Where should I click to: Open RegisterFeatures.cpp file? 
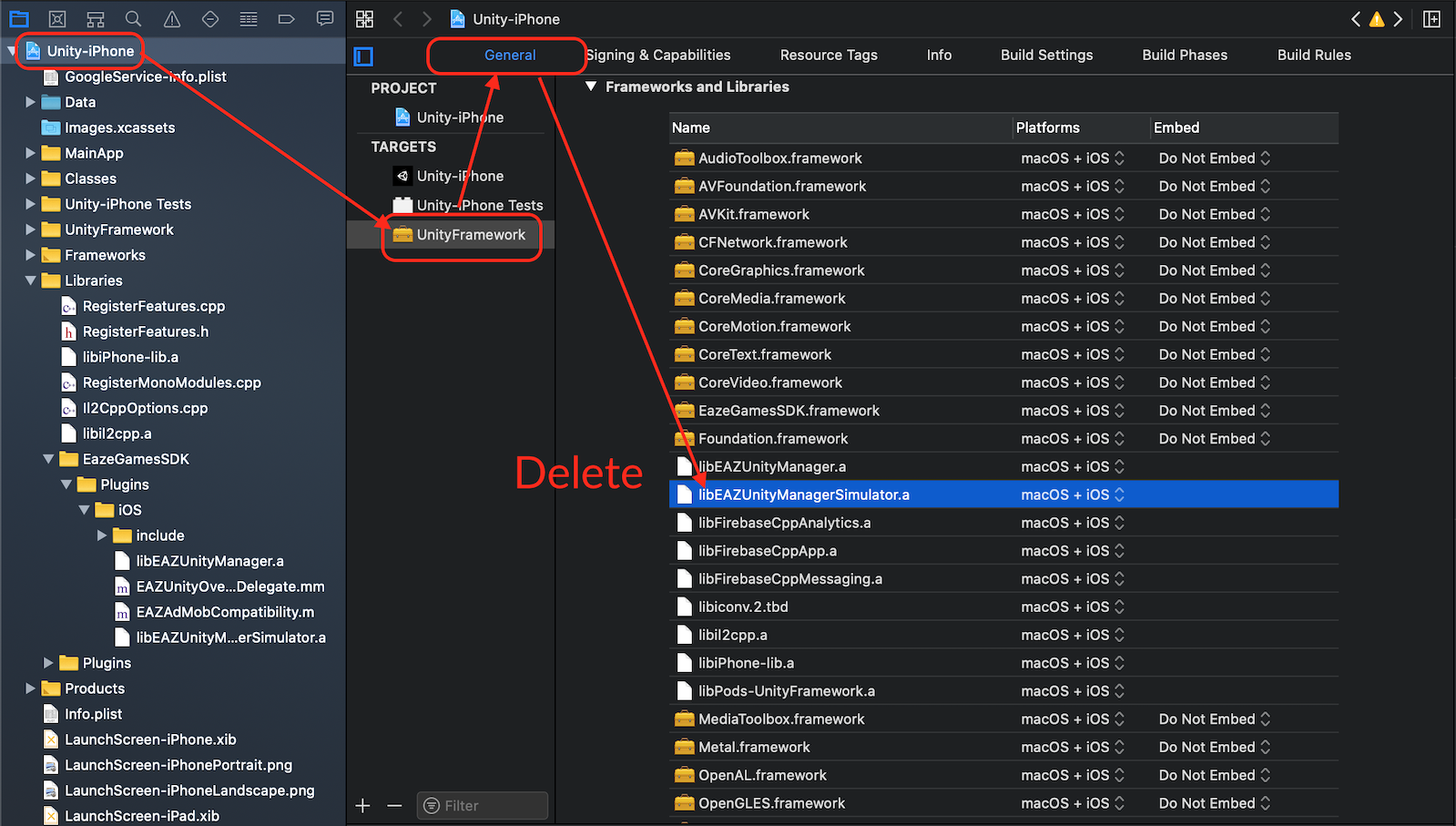[143, 306]
